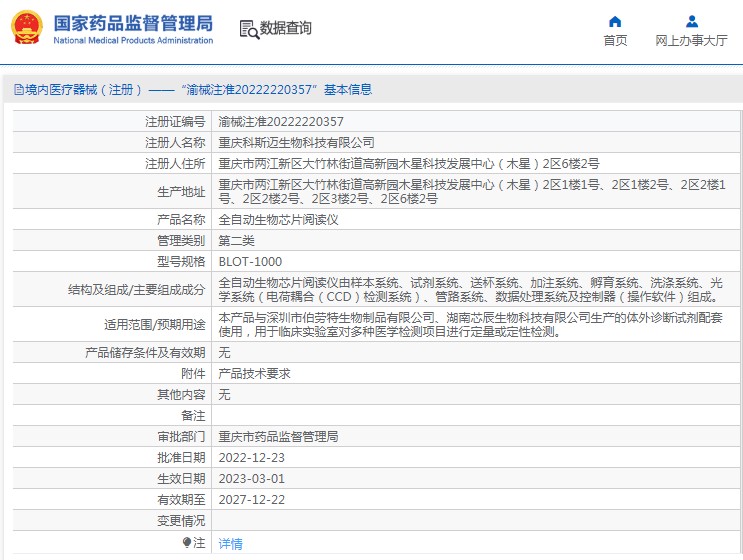743x560 pixels.
Task: Select expiry date 2027-12-22
Action: (252, 500)
